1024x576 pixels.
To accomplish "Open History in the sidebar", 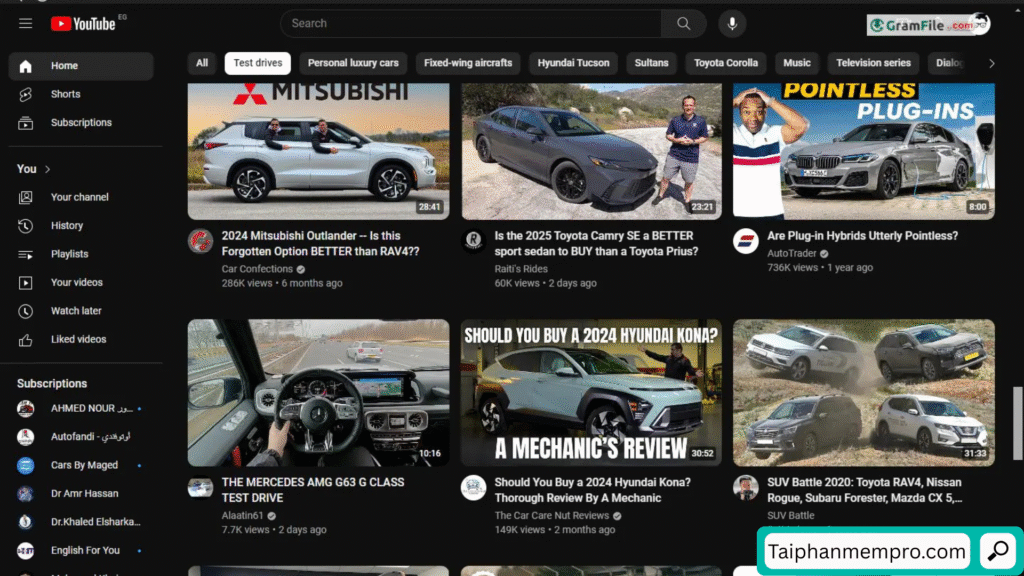I will click(x=67, y=226).
